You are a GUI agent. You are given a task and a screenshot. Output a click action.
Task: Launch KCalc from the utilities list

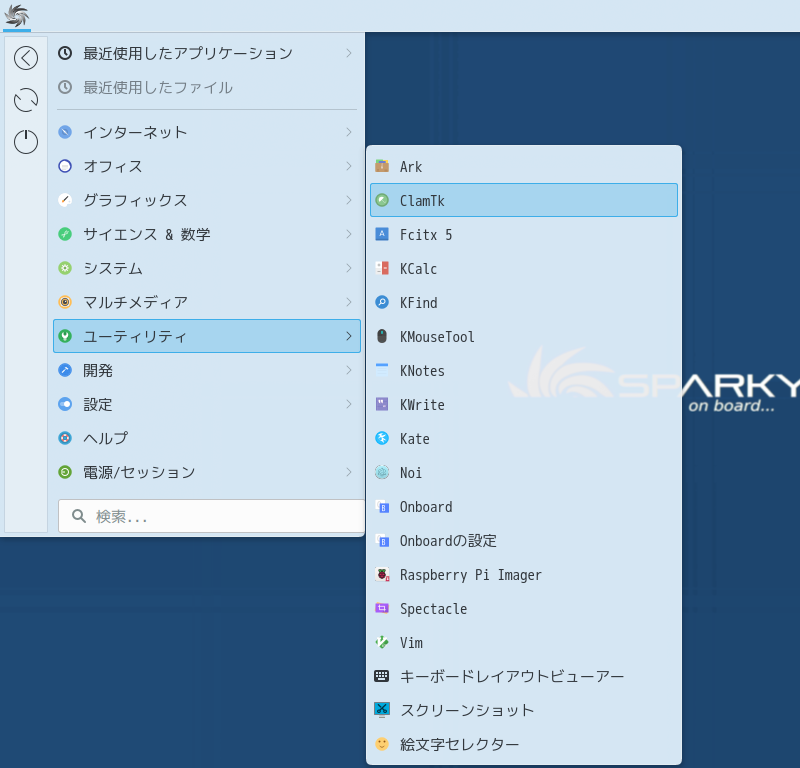click(x=524, y=268)
